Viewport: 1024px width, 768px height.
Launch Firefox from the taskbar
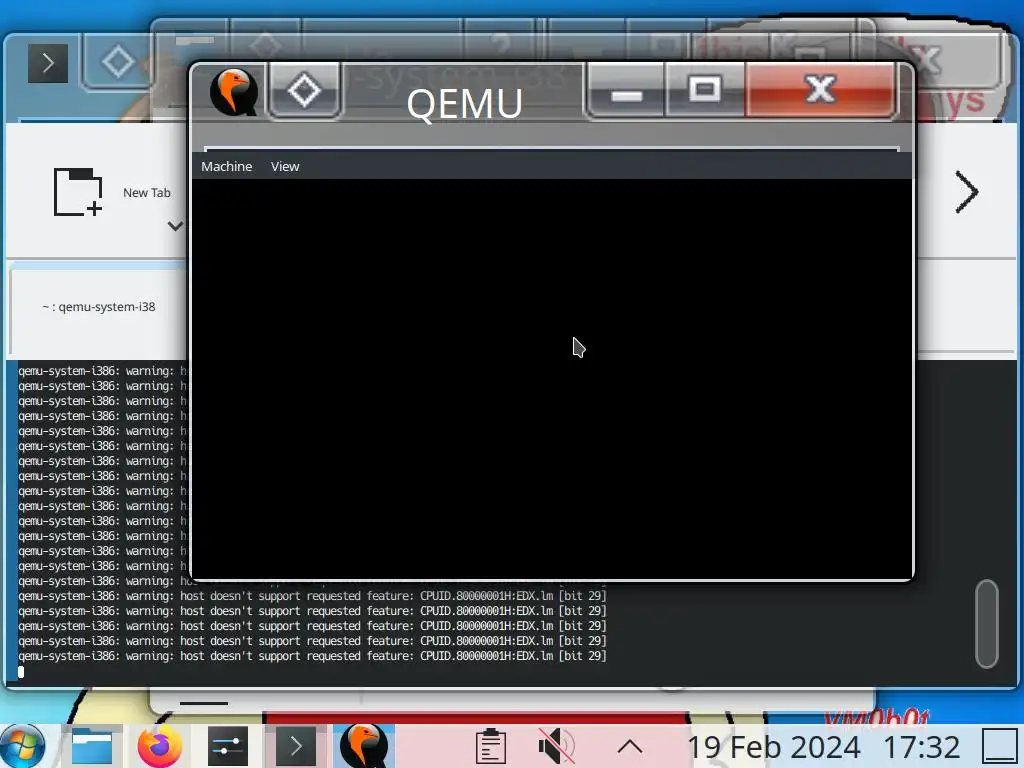pos(159,746)
